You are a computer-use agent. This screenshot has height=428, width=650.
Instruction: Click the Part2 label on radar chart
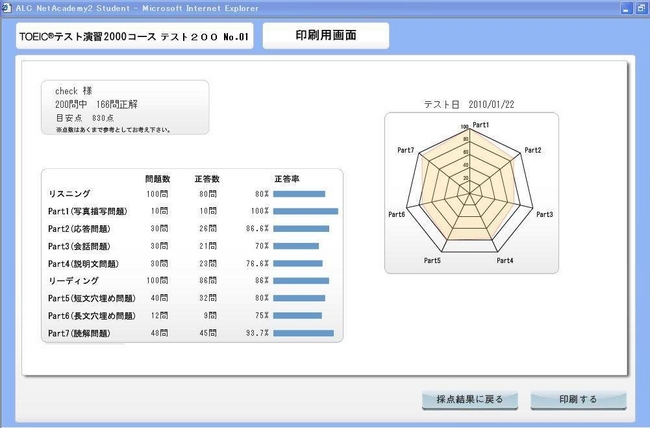pos(533,150)
